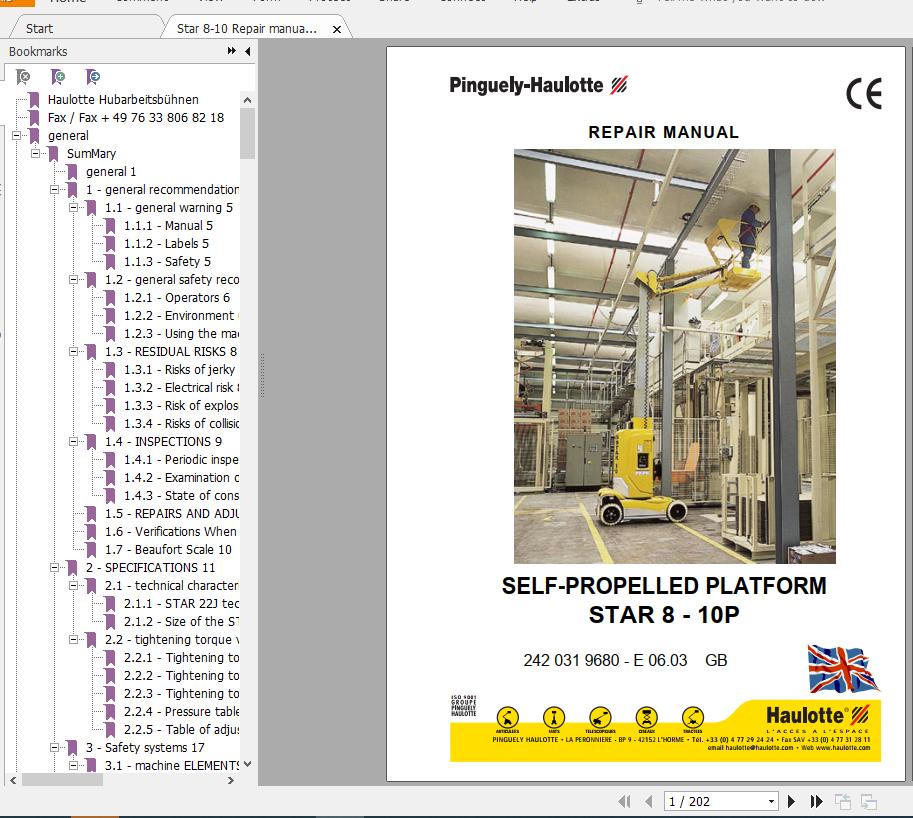This screenshot has height=818, width=913.
Task: Collapse the 'SumMary' bookmark node
Action: point(36,154)
